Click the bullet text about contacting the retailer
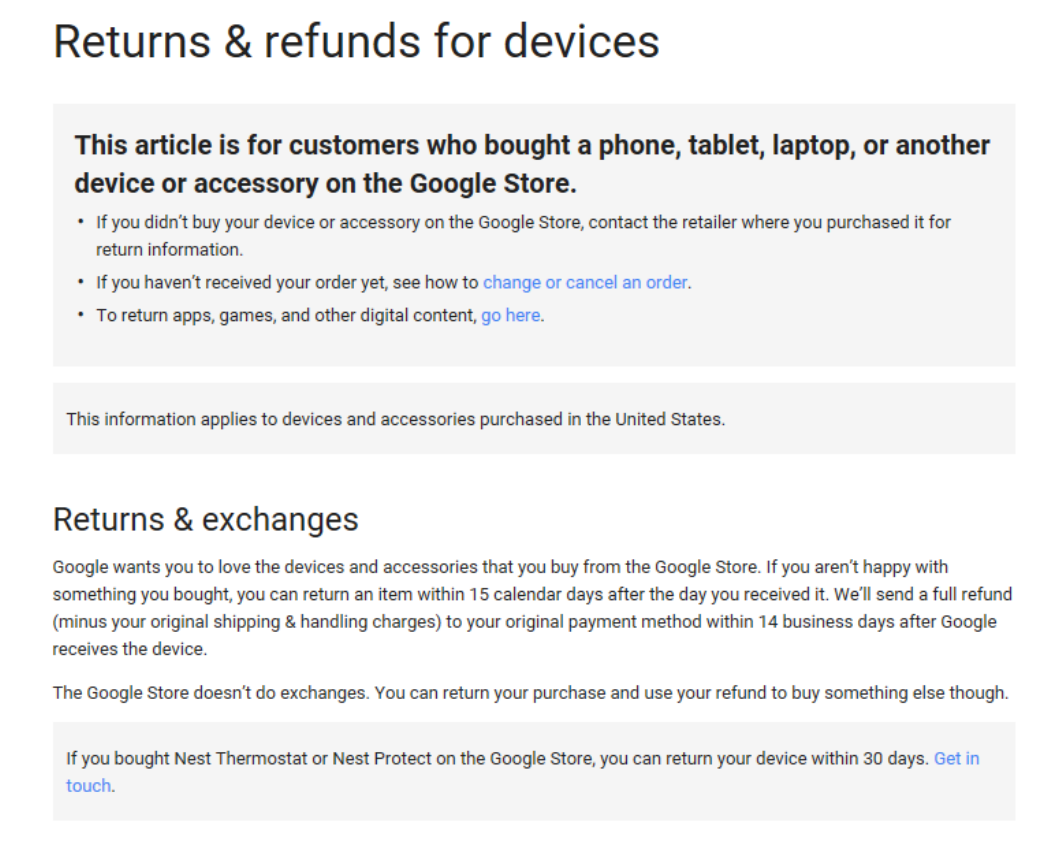 (x=523, y=236)
